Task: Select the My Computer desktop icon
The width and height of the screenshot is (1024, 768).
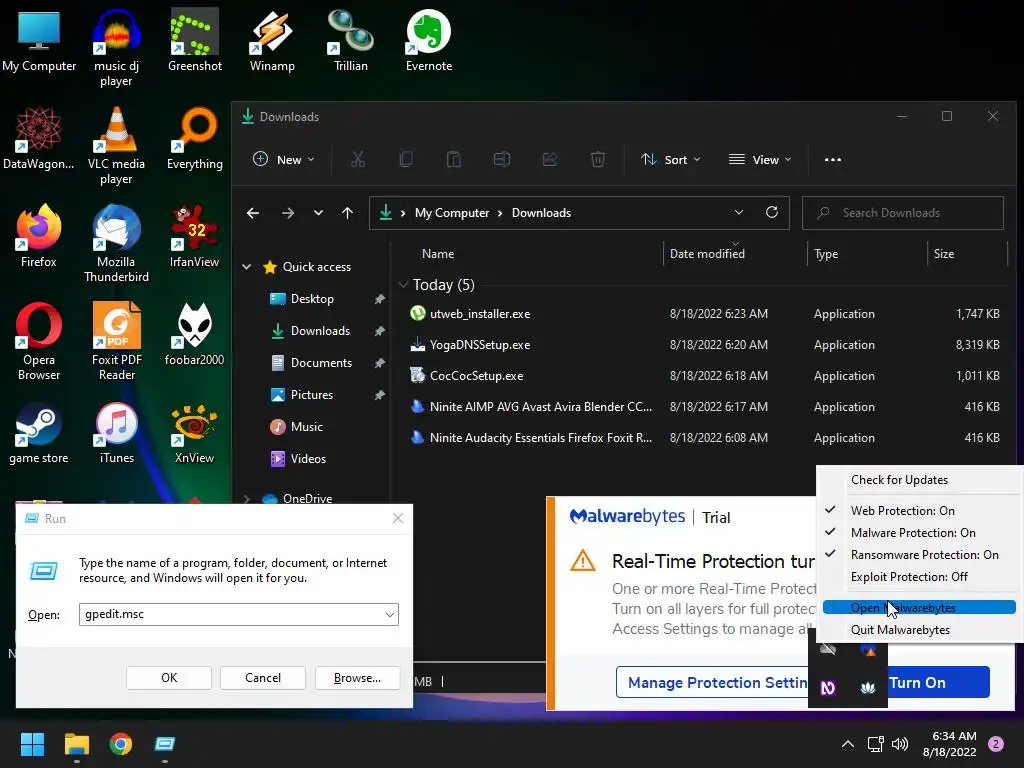Action: coord(39,40)
